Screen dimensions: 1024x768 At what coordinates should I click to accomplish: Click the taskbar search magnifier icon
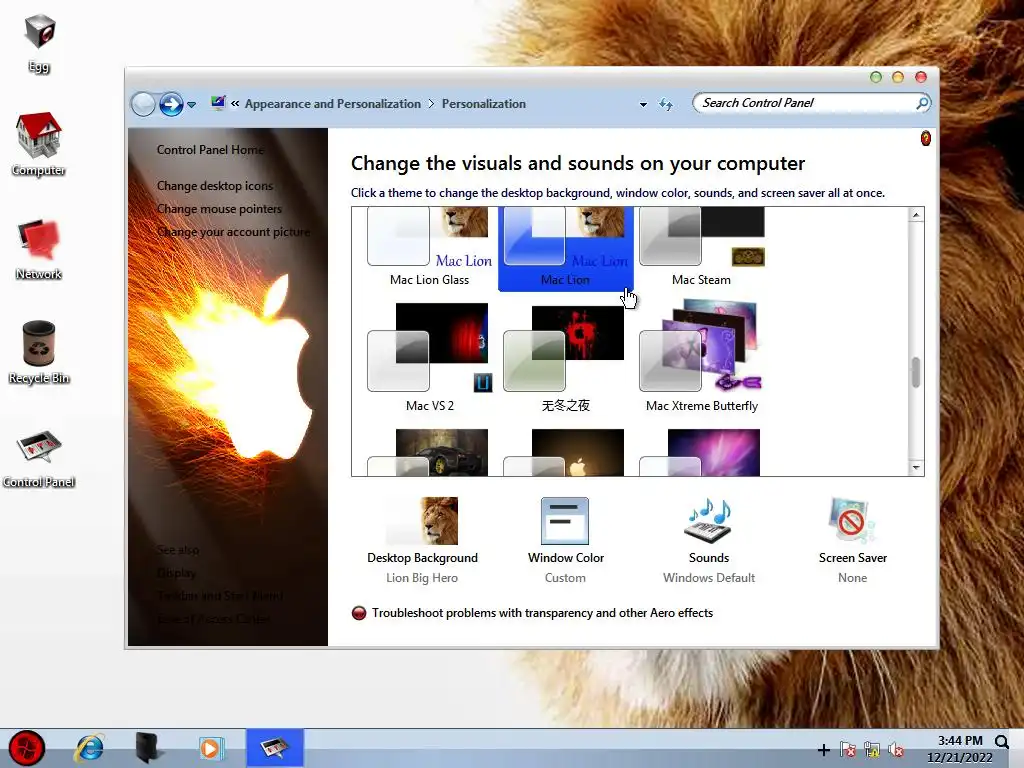(x=1002, y=741)
